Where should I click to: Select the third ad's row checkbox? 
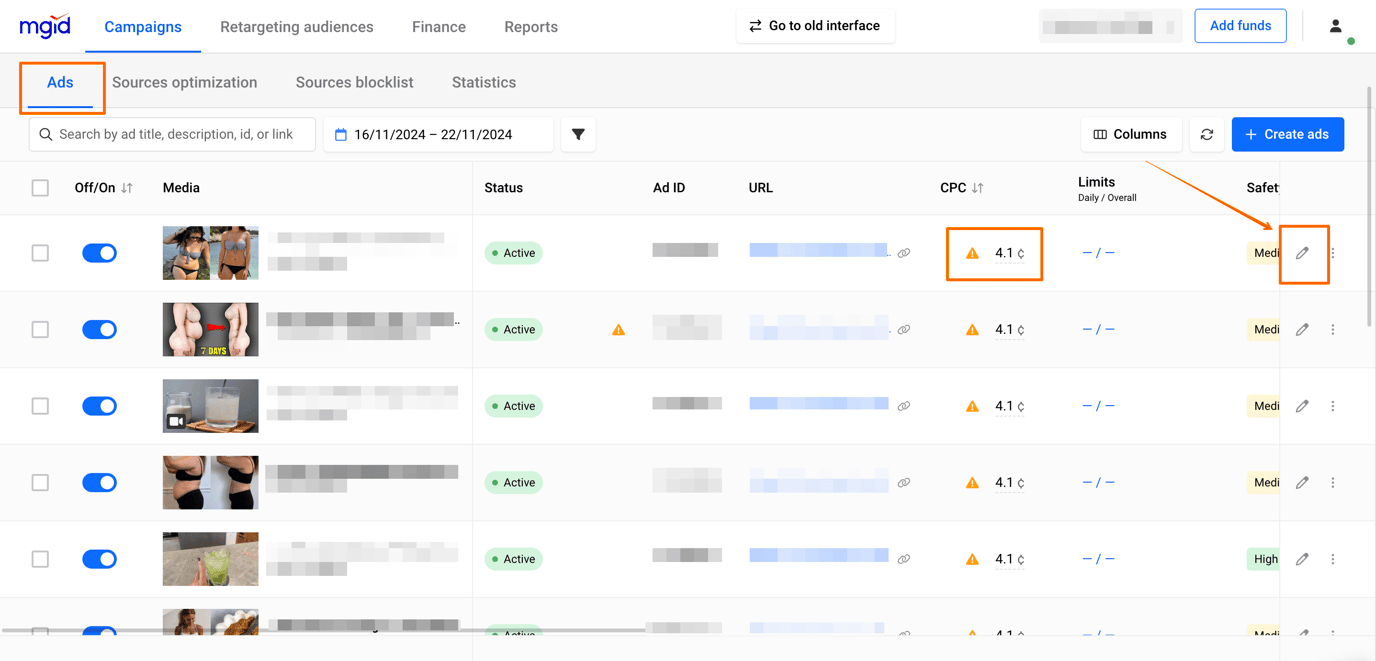(x=40, y=405)
